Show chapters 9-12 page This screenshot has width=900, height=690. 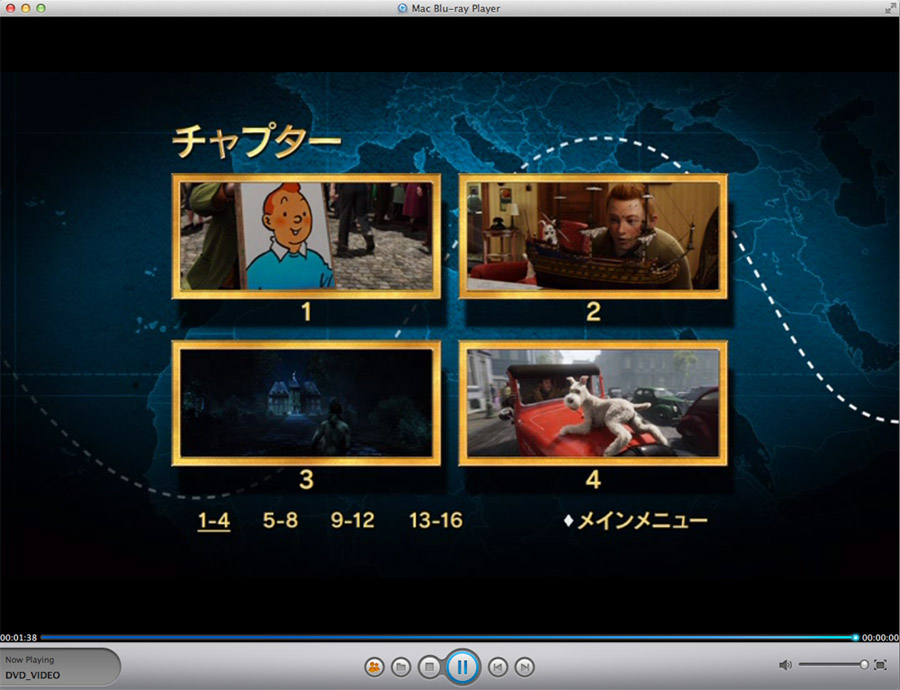pos(352,520)
